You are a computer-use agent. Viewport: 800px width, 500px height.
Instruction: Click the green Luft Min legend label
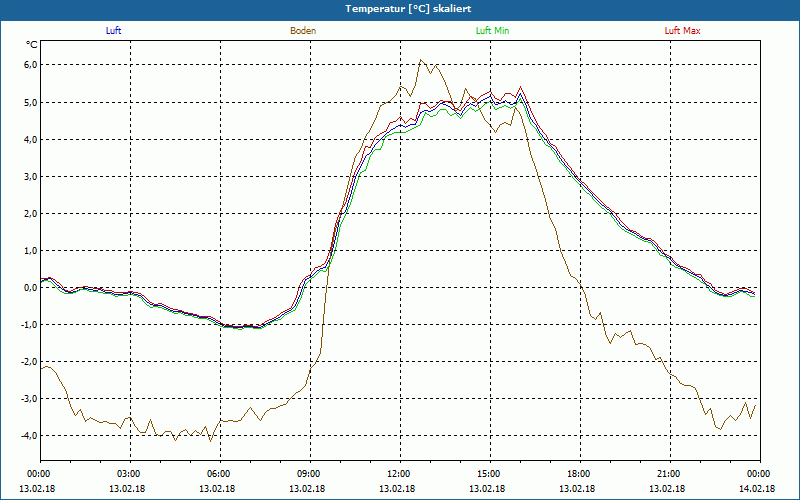[492, 31]
